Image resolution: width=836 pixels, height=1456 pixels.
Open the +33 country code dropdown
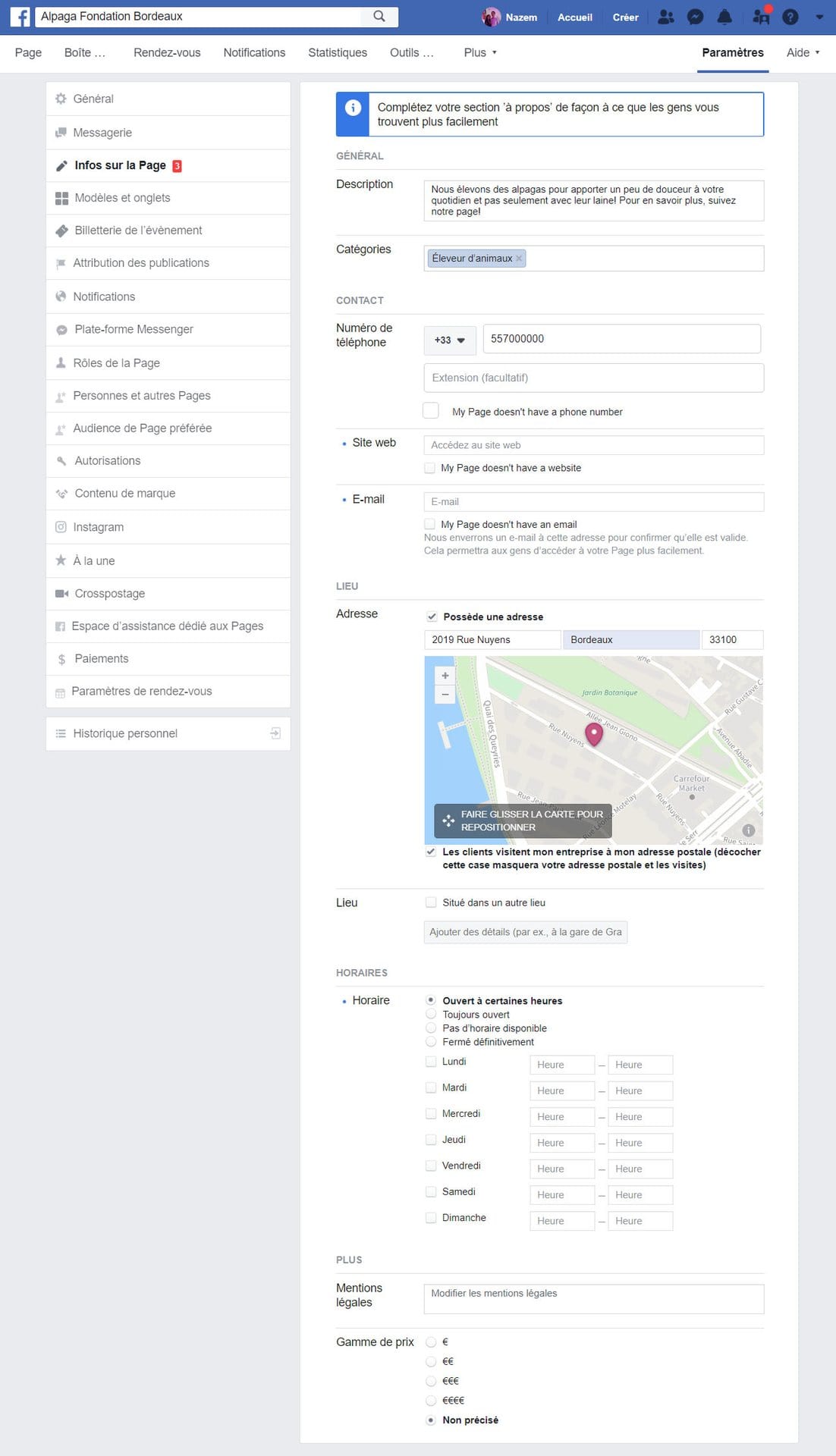tap(450, 340)
